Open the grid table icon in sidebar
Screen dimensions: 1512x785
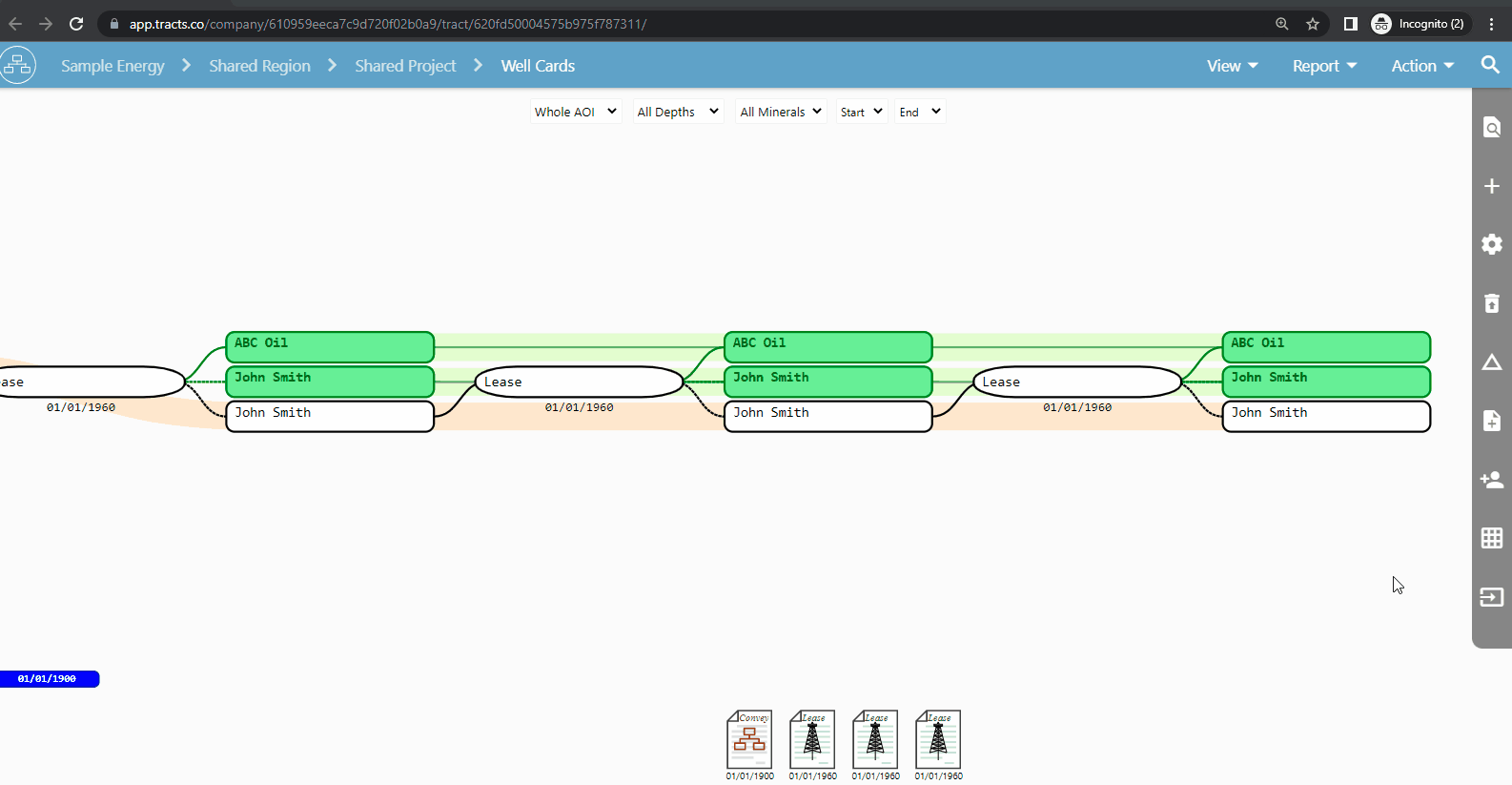1492,538
